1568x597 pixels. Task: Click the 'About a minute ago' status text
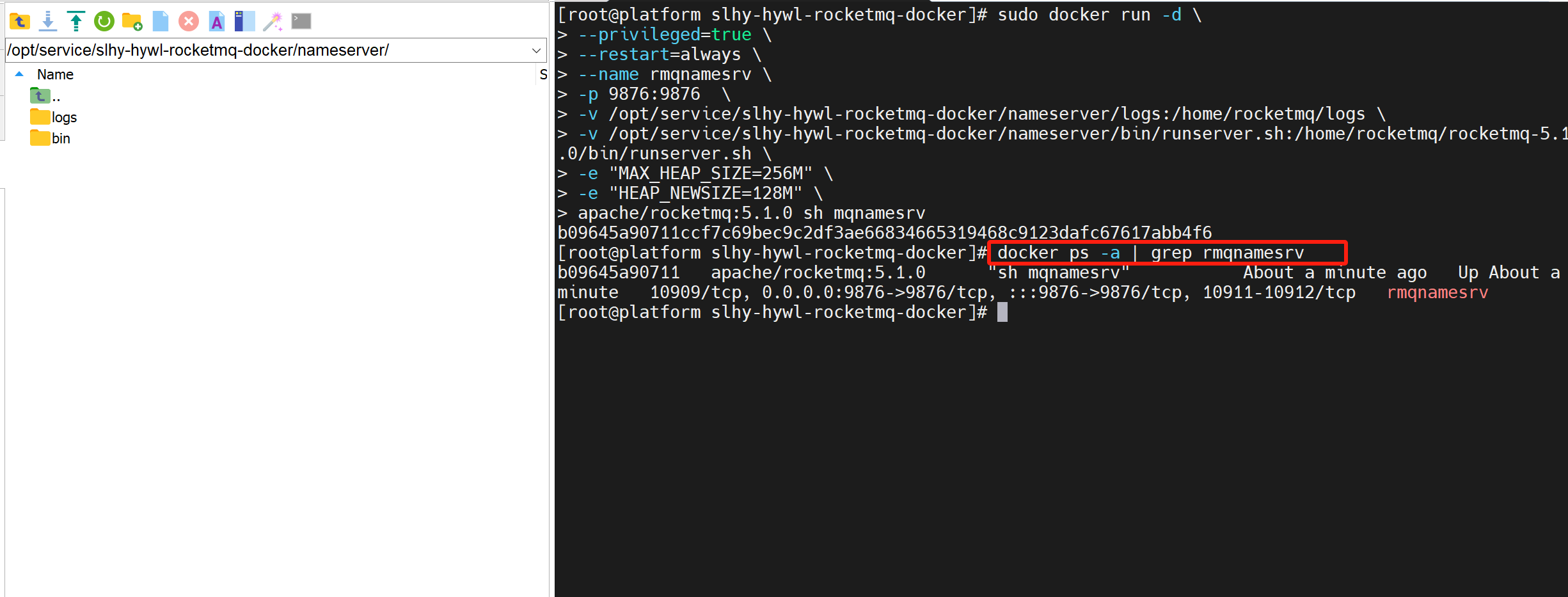(1335, 273)
